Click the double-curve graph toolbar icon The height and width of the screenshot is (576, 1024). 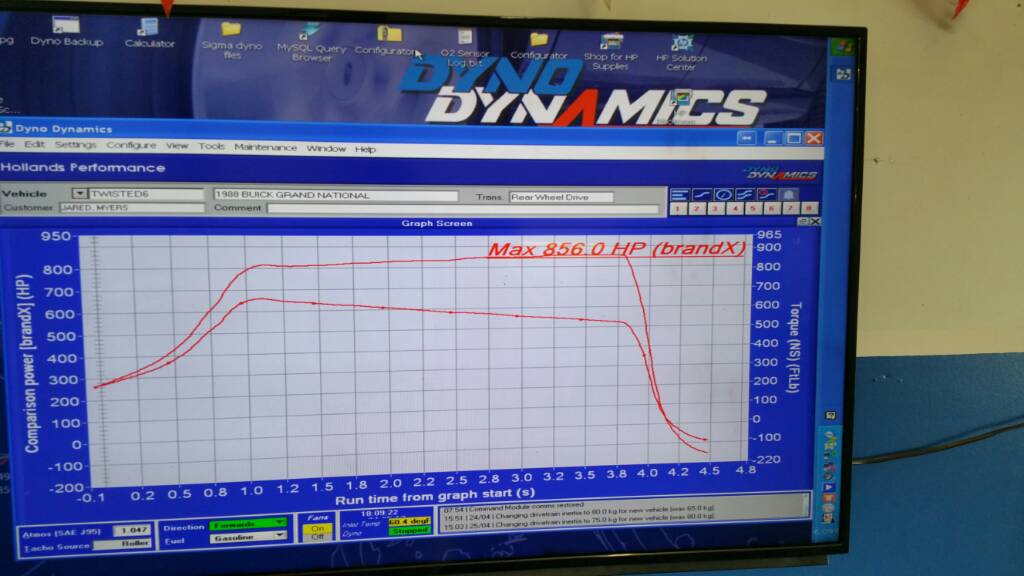pos(744,195)
